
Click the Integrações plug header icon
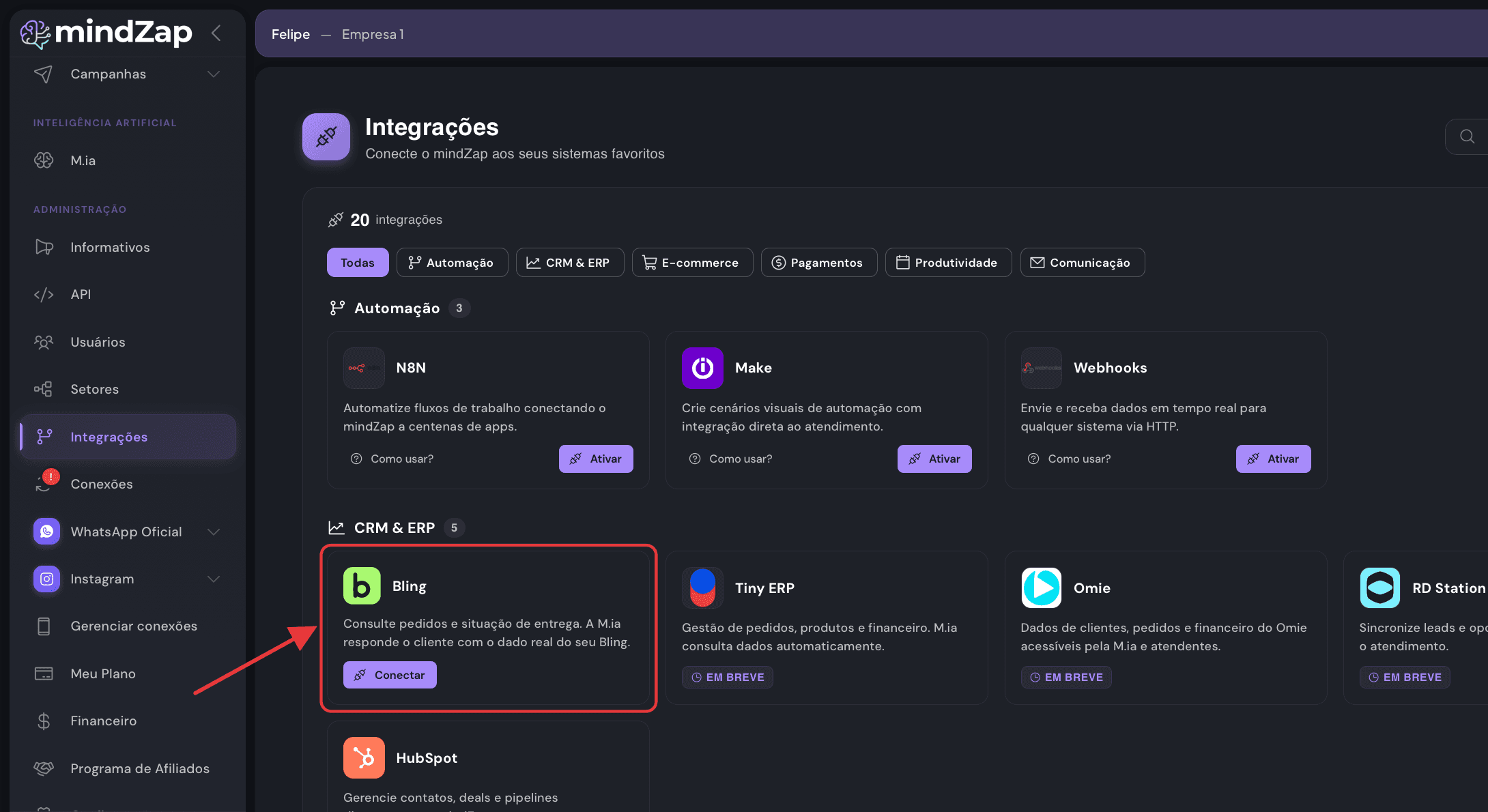tap(326, 137)
